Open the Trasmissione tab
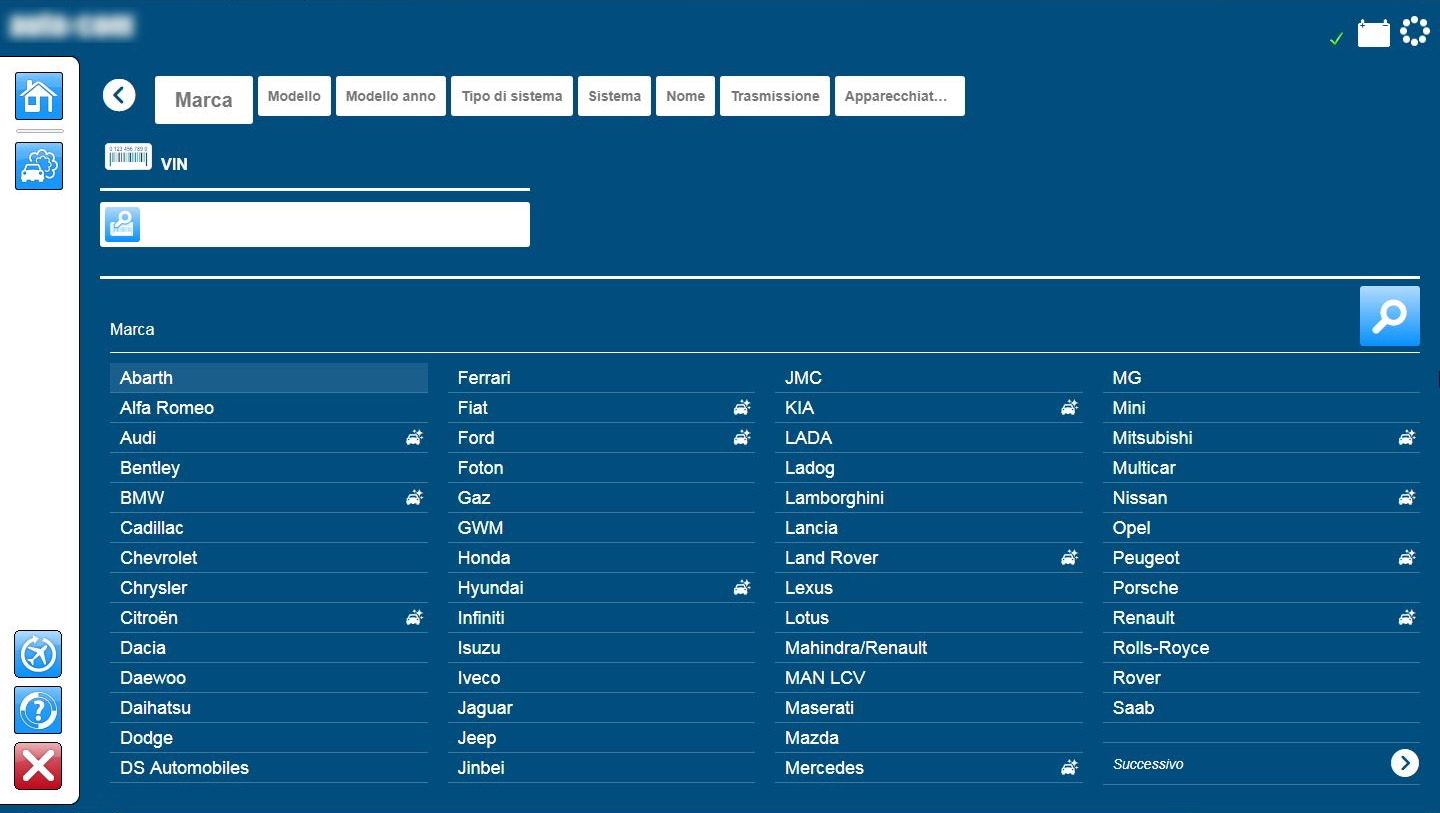1440x813 pixels. [x=775, y=96]
